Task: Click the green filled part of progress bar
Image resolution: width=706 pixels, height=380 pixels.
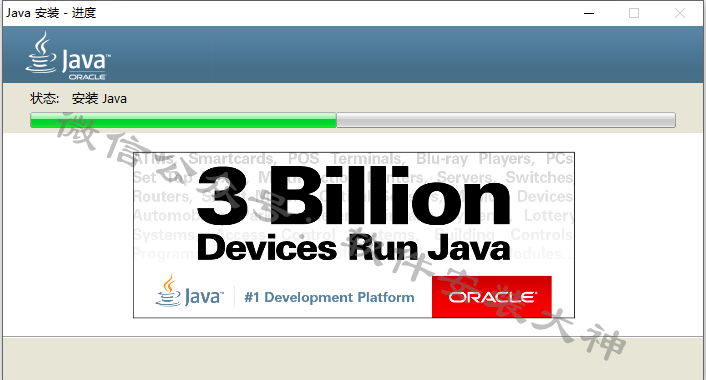Action: click(183, 120)
